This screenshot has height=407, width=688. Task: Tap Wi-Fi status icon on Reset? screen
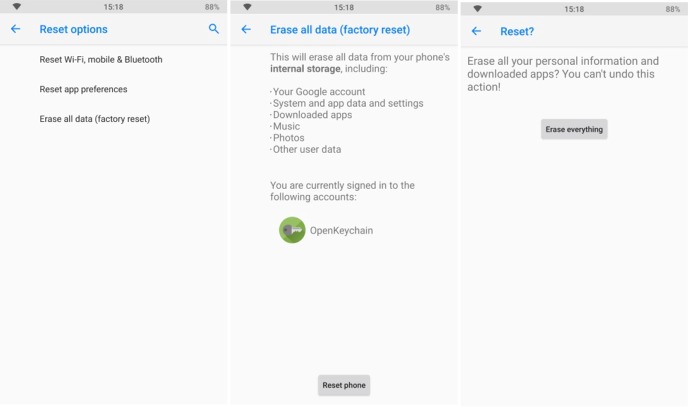(x=477, y=9)
